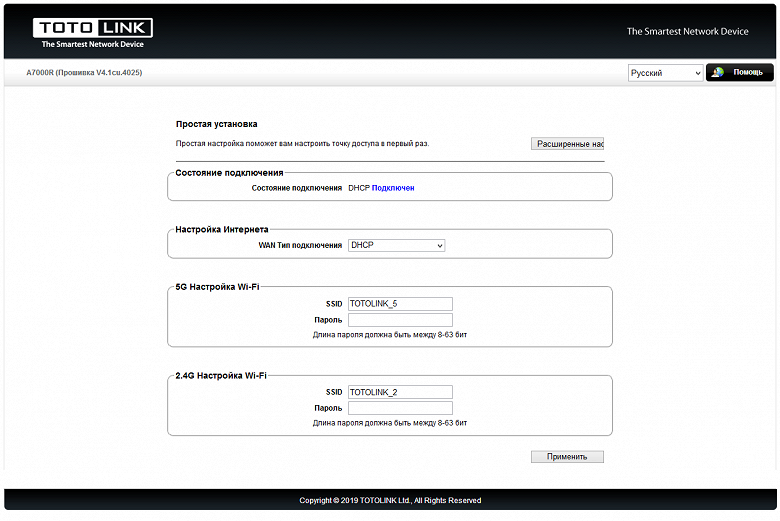The height and width of the screenshot is (521, 780).
Task: Click the blue Подключен status text
Action: click(393, 188)
